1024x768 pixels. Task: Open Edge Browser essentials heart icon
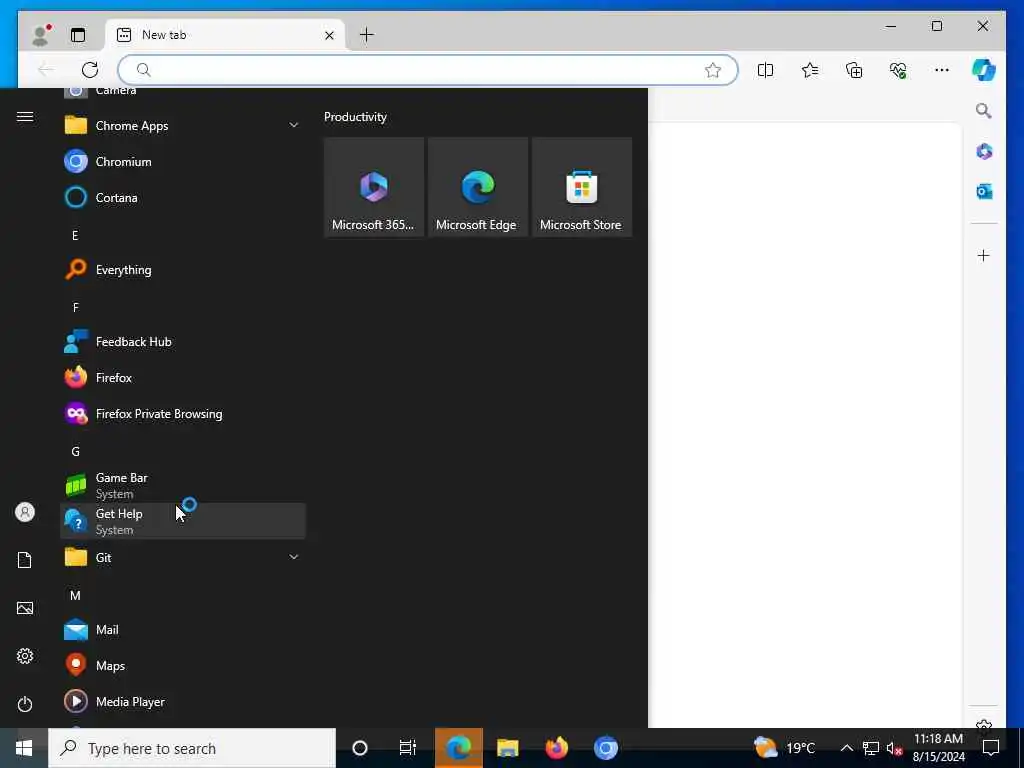(898, 70)
